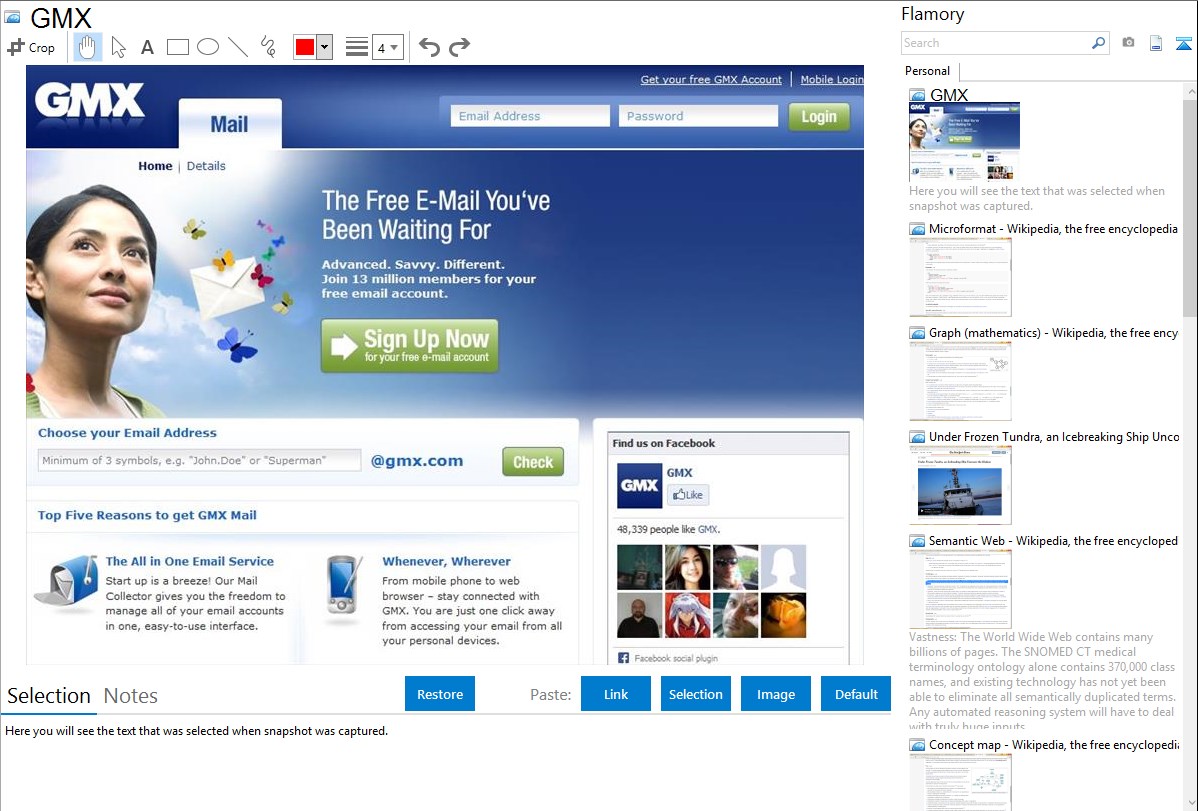This screenshot has width=1198, height=811.
Task: Switch to the Notes tab
Action: [x=131, y=696]
